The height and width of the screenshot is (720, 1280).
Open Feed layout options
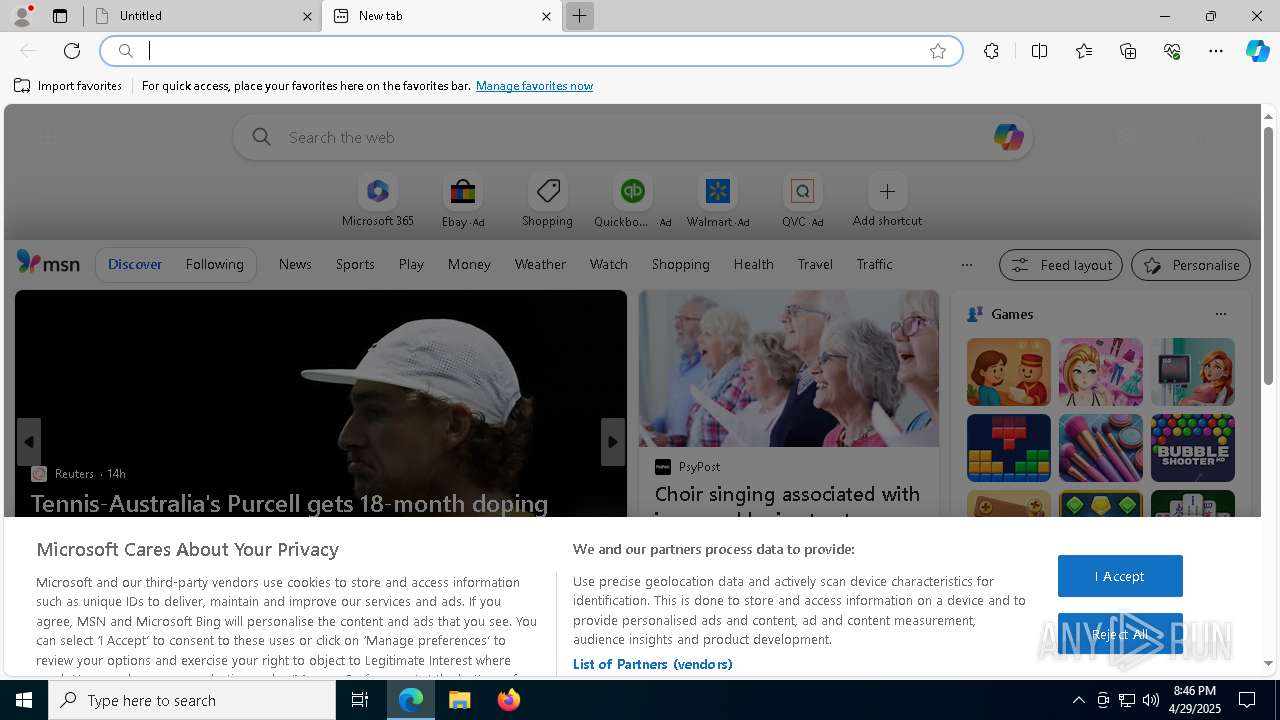(1060, 265)
